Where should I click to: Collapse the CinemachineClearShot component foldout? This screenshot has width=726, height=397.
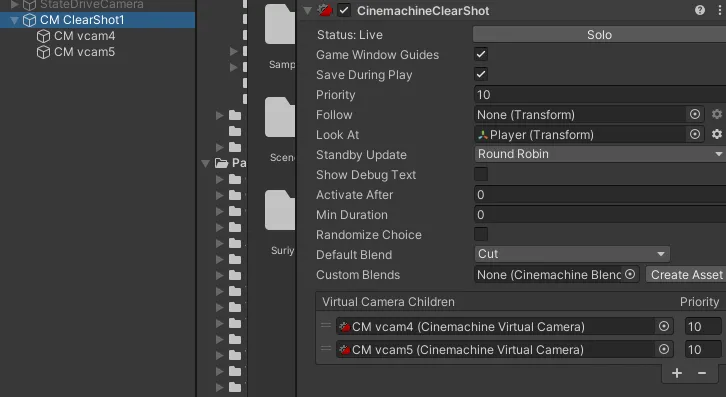click(x=307, y=11)
